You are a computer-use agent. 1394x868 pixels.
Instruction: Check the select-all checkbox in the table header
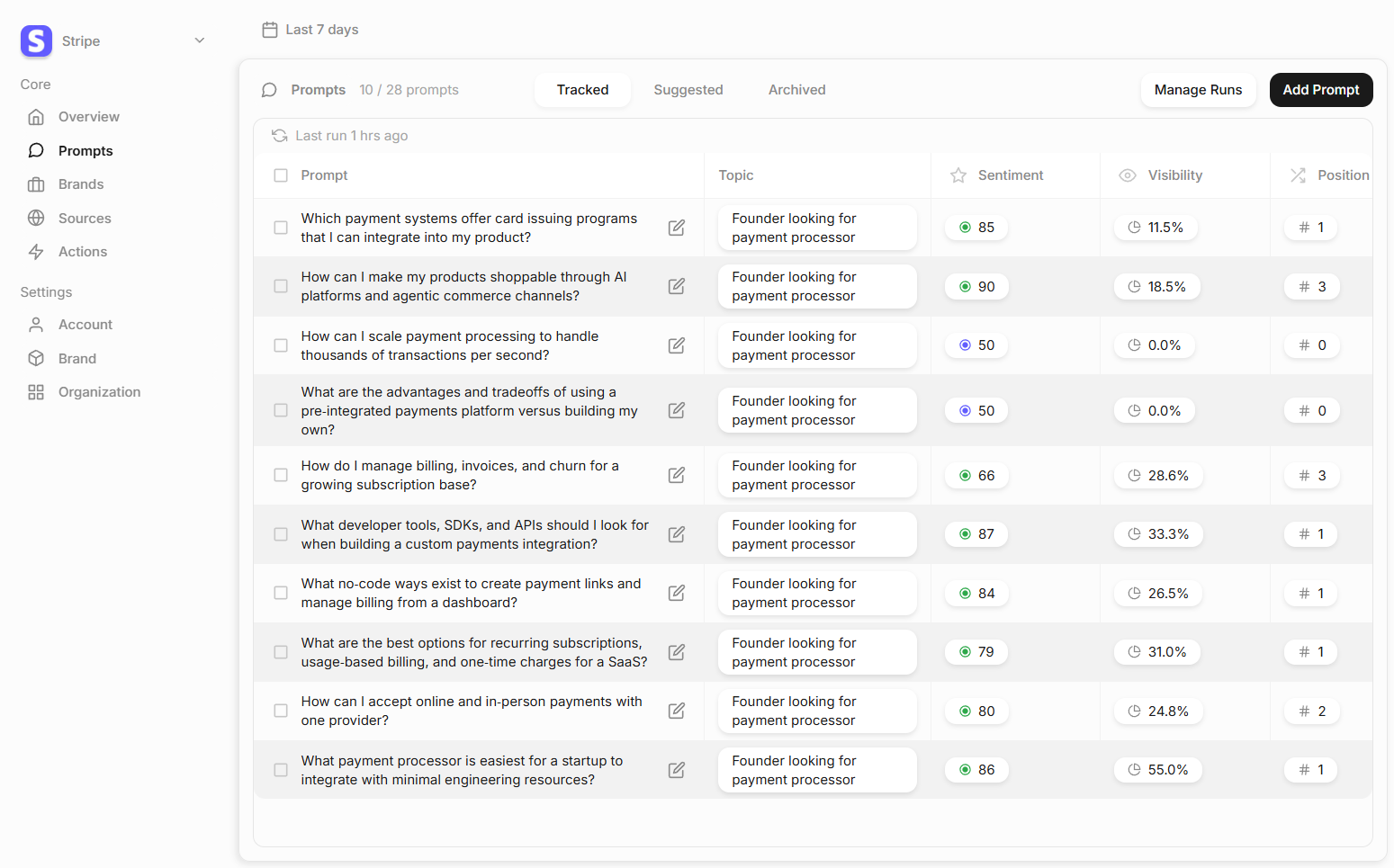click(280, 175)
